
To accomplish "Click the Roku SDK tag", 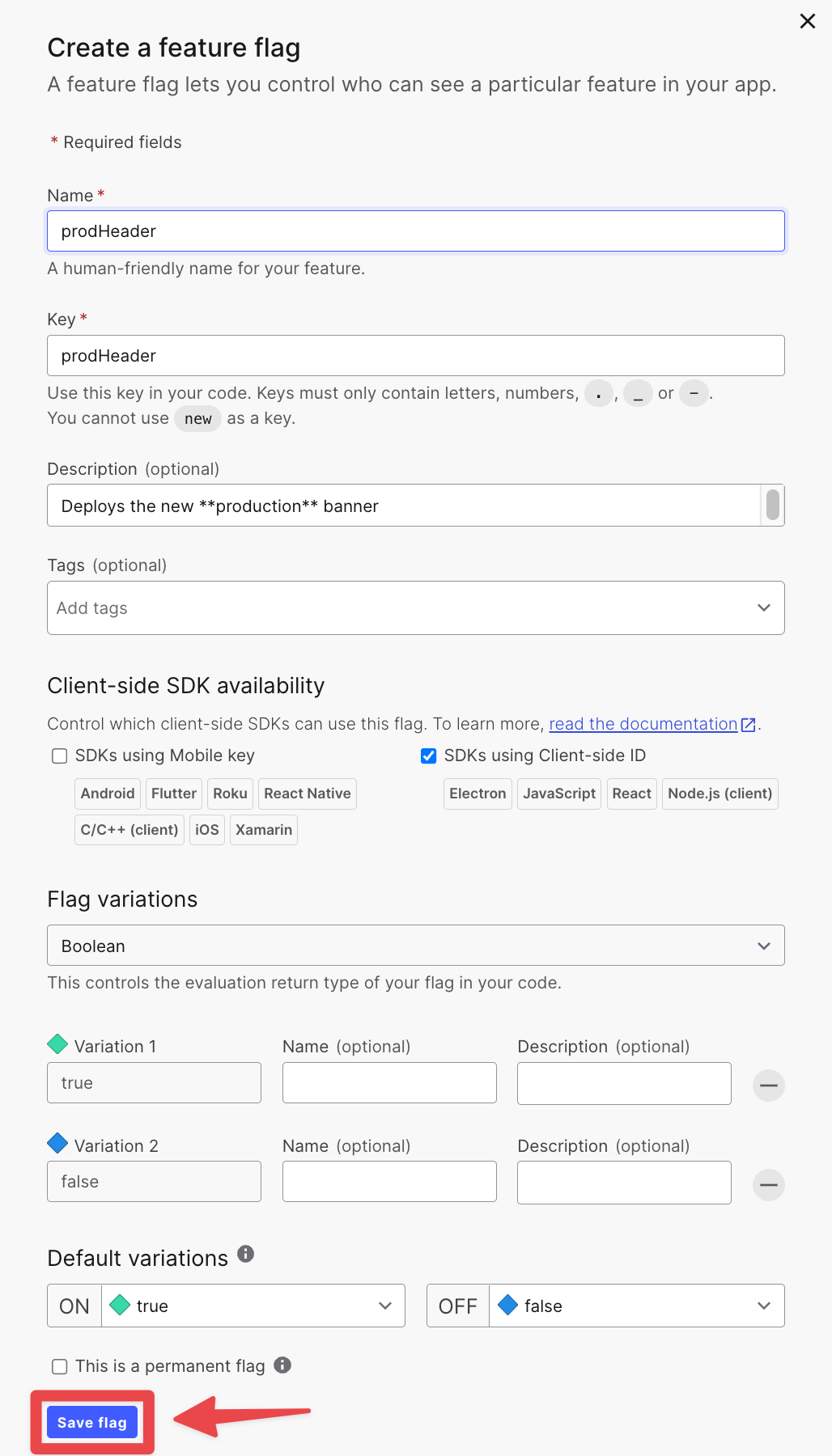I will [230, 794].
